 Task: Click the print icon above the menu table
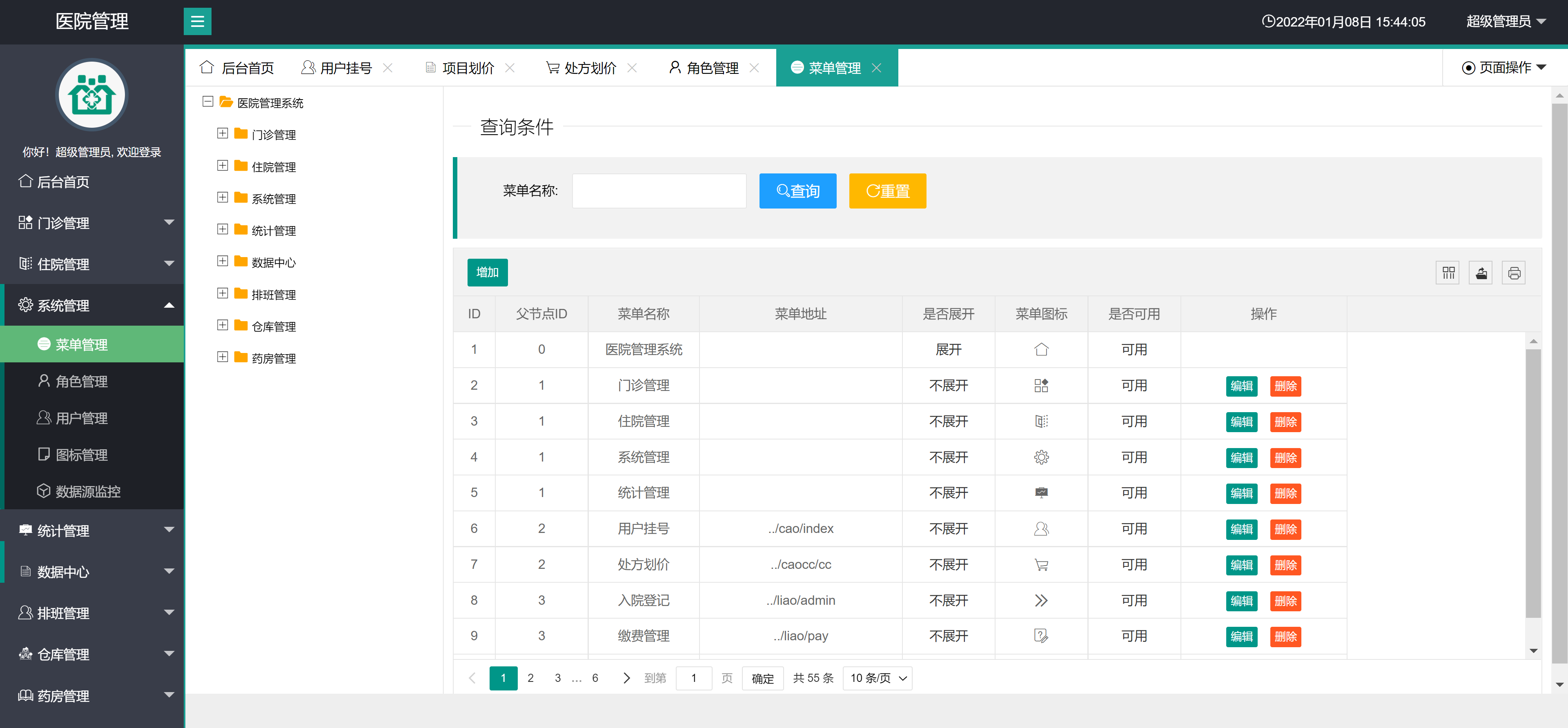(1514, 273)
